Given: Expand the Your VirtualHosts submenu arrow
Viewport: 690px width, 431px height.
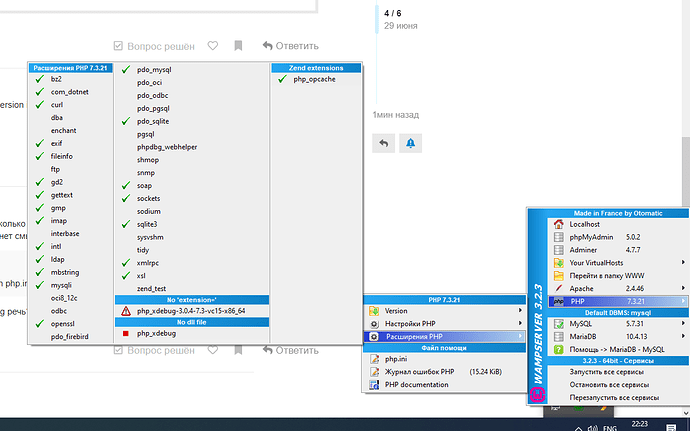Looking at the screenshot, I should click(683, 262).
